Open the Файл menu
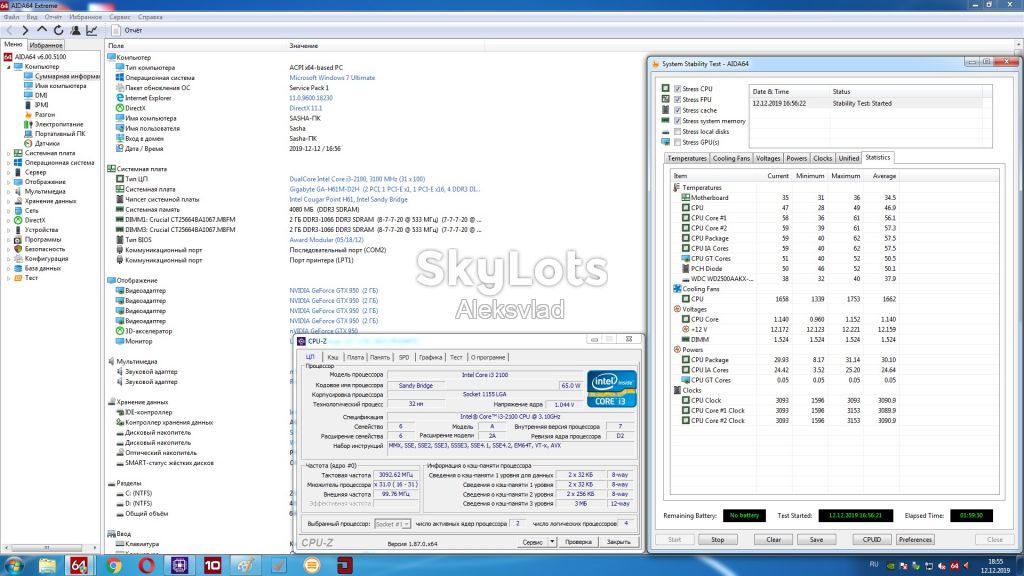Image resolution: width=1024 pixels, height=576 pixels. point(11,17)
